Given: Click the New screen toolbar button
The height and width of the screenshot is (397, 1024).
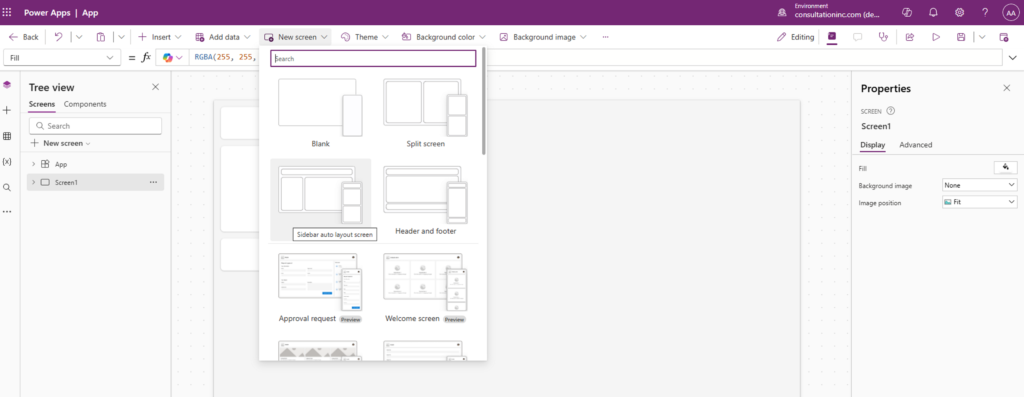Looking at the screenshot, I should point(295,37).
